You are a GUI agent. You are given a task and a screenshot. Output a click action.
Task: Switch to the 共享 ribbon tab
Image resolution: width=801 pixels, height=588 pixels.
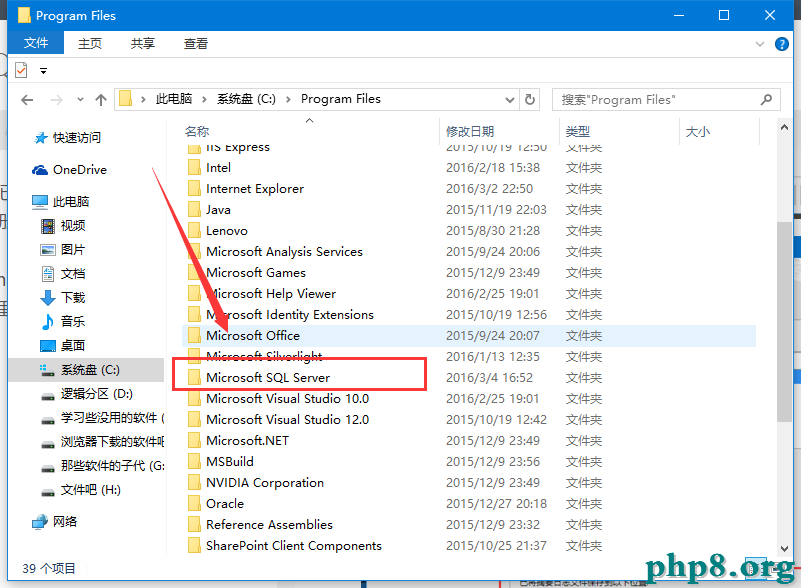[x=143, y=43]
